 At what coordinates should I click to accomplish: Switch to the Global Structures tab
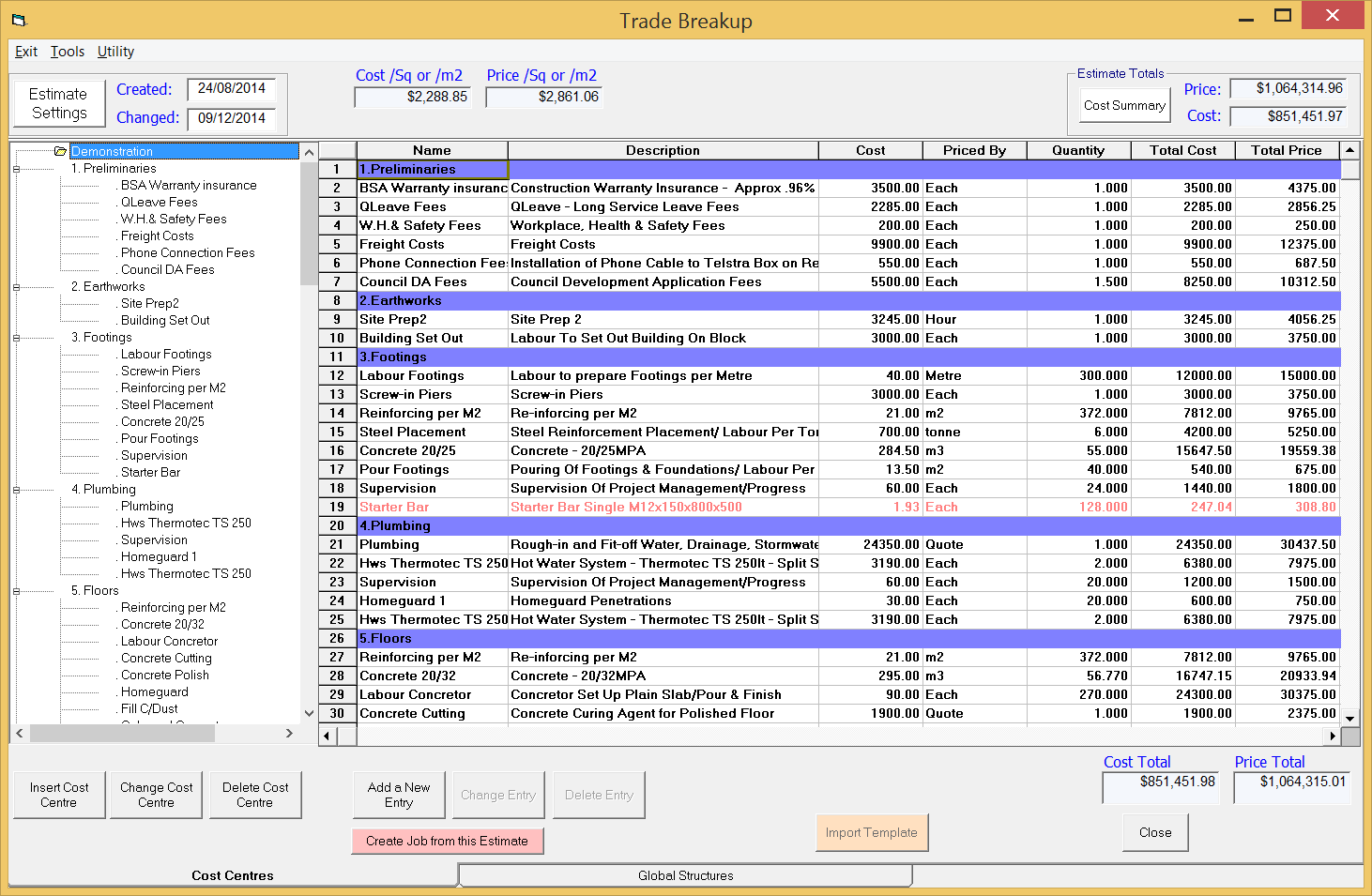[686, 875]
